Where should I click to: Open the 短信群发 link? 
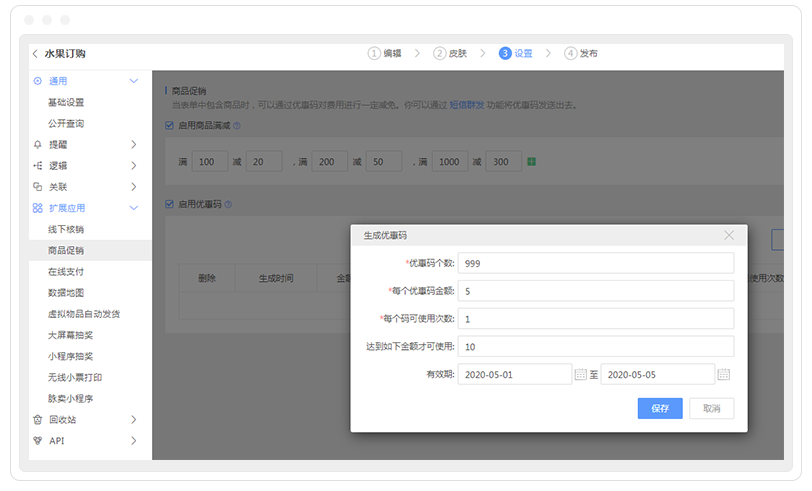(466, 105)
